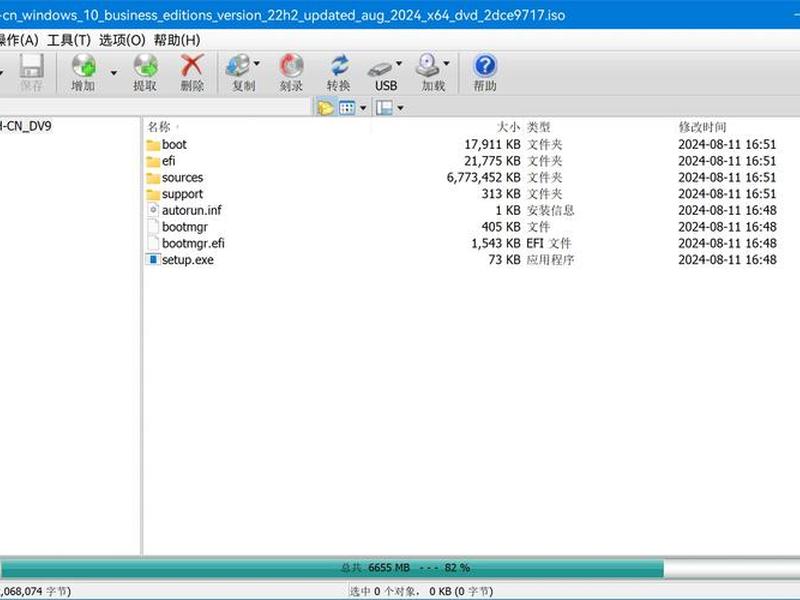This screenshot has width=800, height=600.
Task: Sort by the 类型 column header
Action: tap(538, 127)
